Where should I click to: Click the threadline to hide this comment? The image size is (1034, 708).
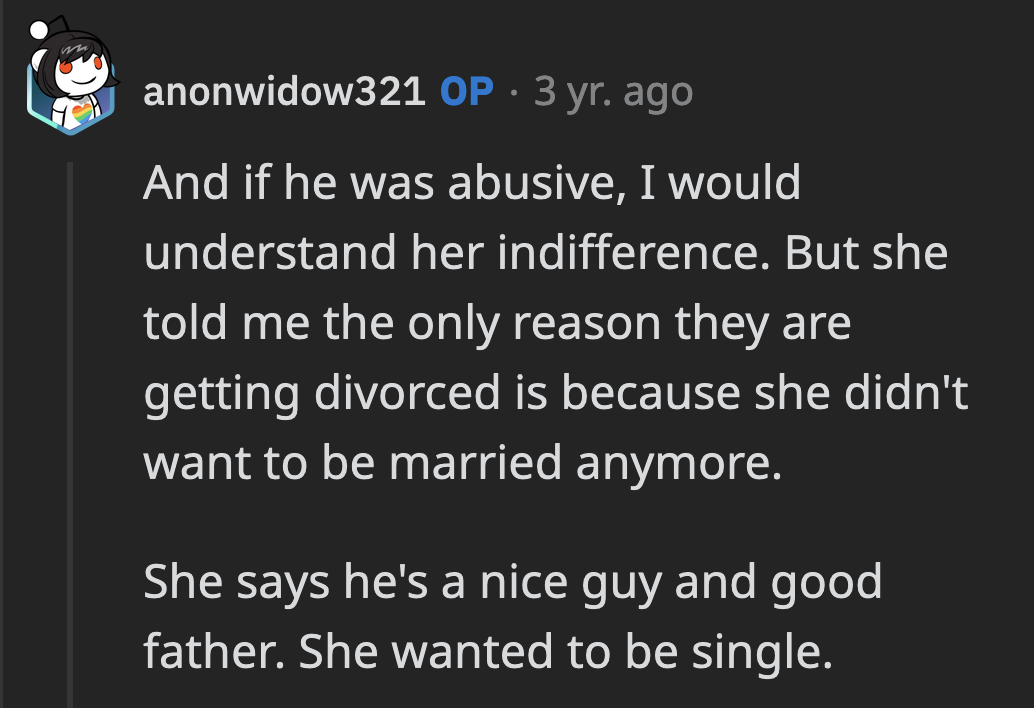pyautogui.click(x=70, y=400)
